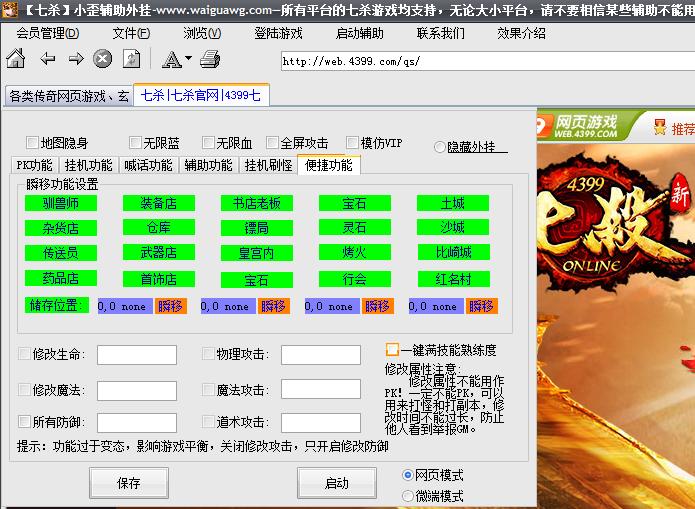The image size is (695, 509).
Task: Teleport to 比崎城 green button
Action: point(453,252)
